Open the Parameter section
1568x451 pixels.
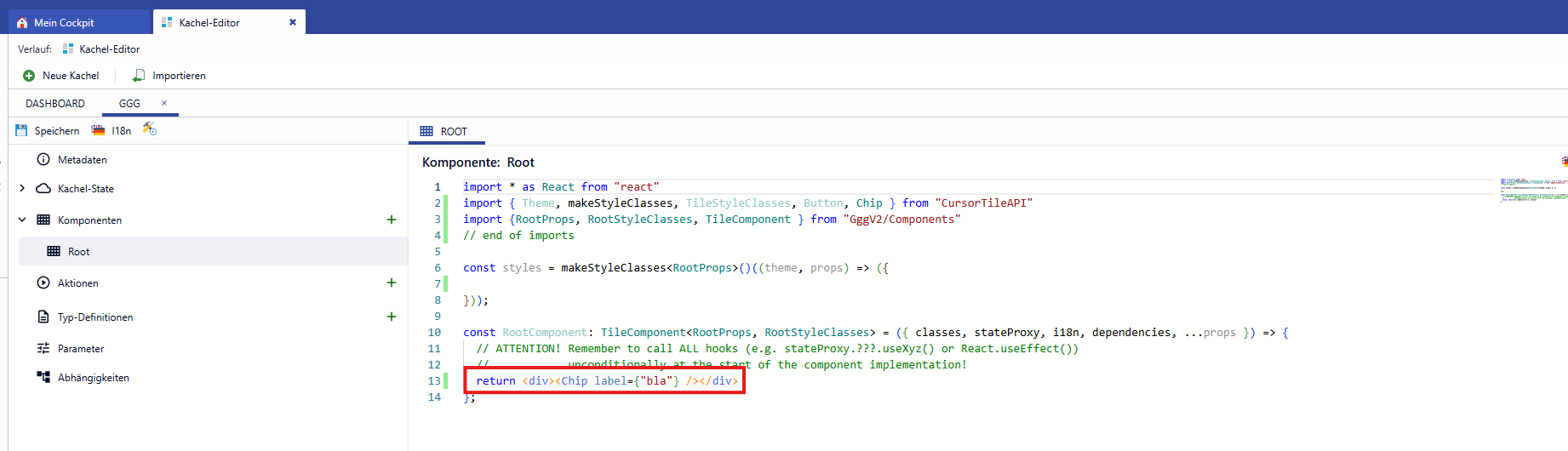point(80,349)
